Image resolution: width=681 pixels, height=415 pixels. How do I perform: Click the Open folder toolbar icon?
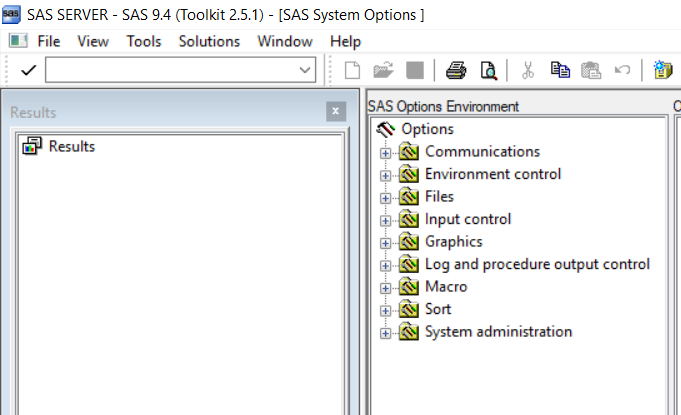(383, 70)
